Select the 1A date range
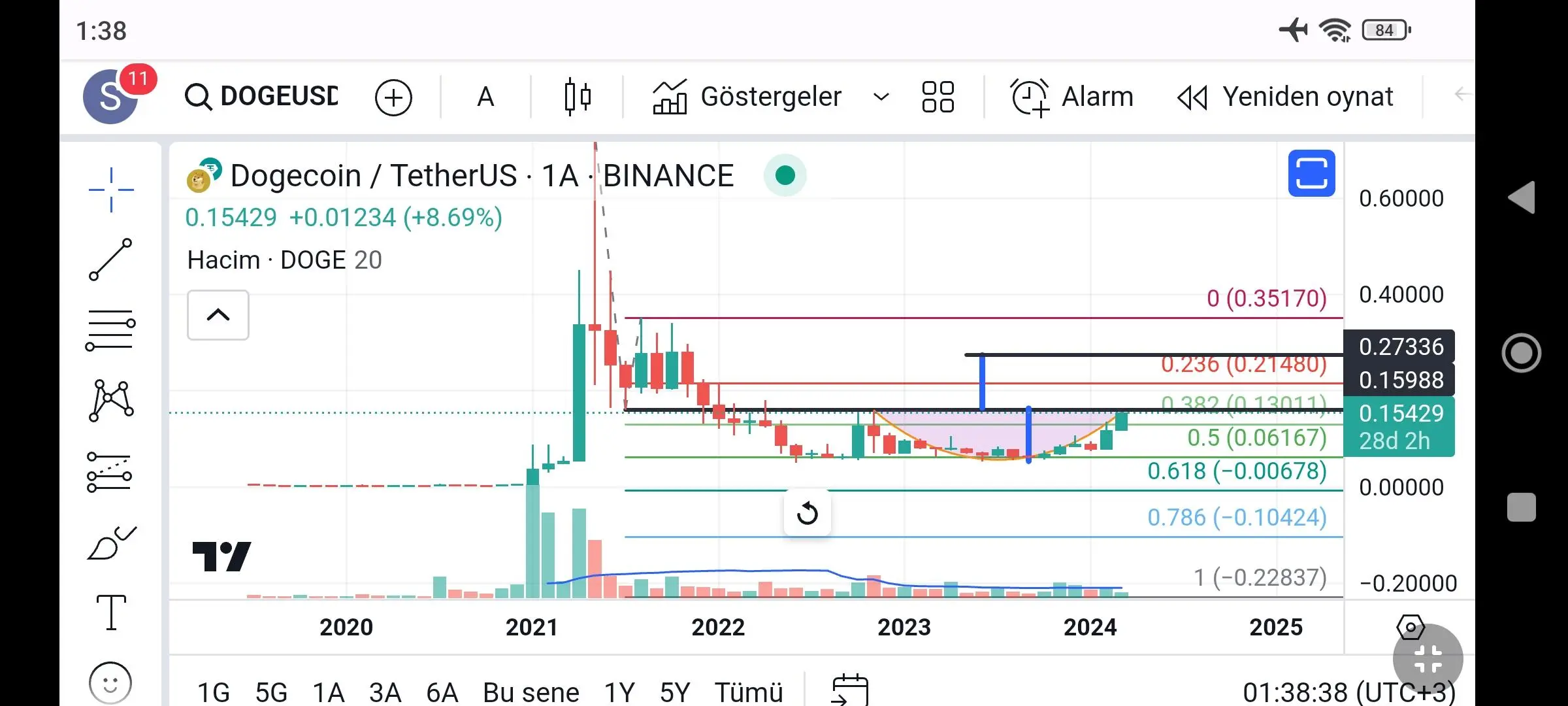 pos(328,692)
